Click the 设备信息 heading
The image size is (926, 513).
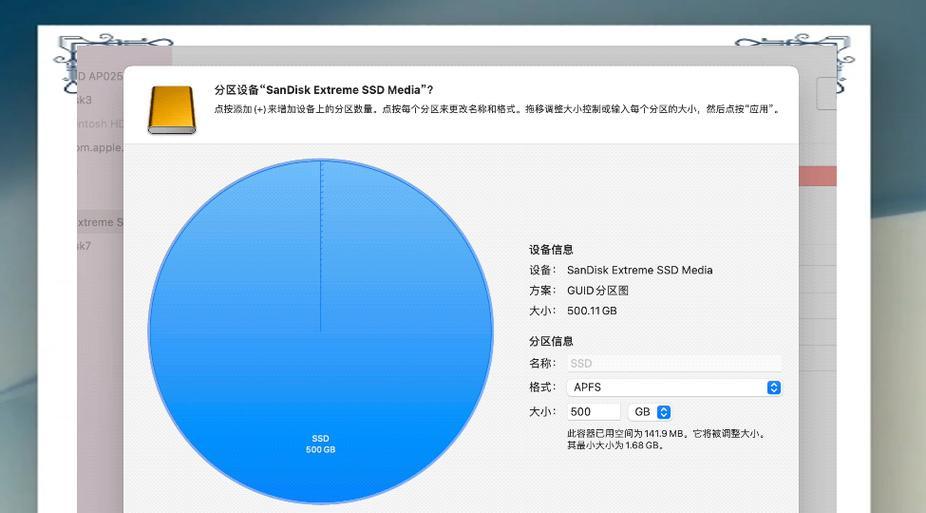click(x=551, y=250)
